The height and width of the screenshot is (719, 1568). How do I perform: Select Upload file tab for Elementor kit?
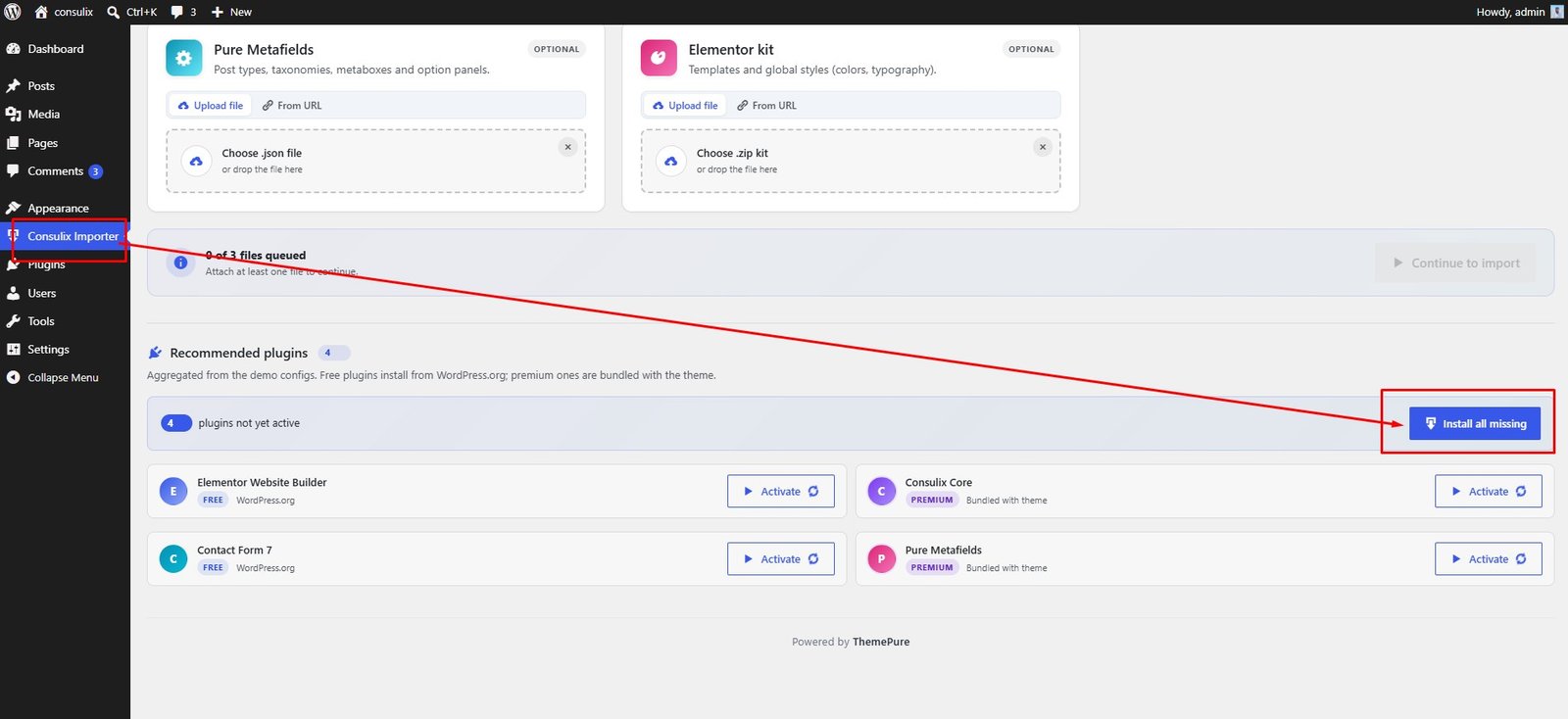click(x=684, y=106)
